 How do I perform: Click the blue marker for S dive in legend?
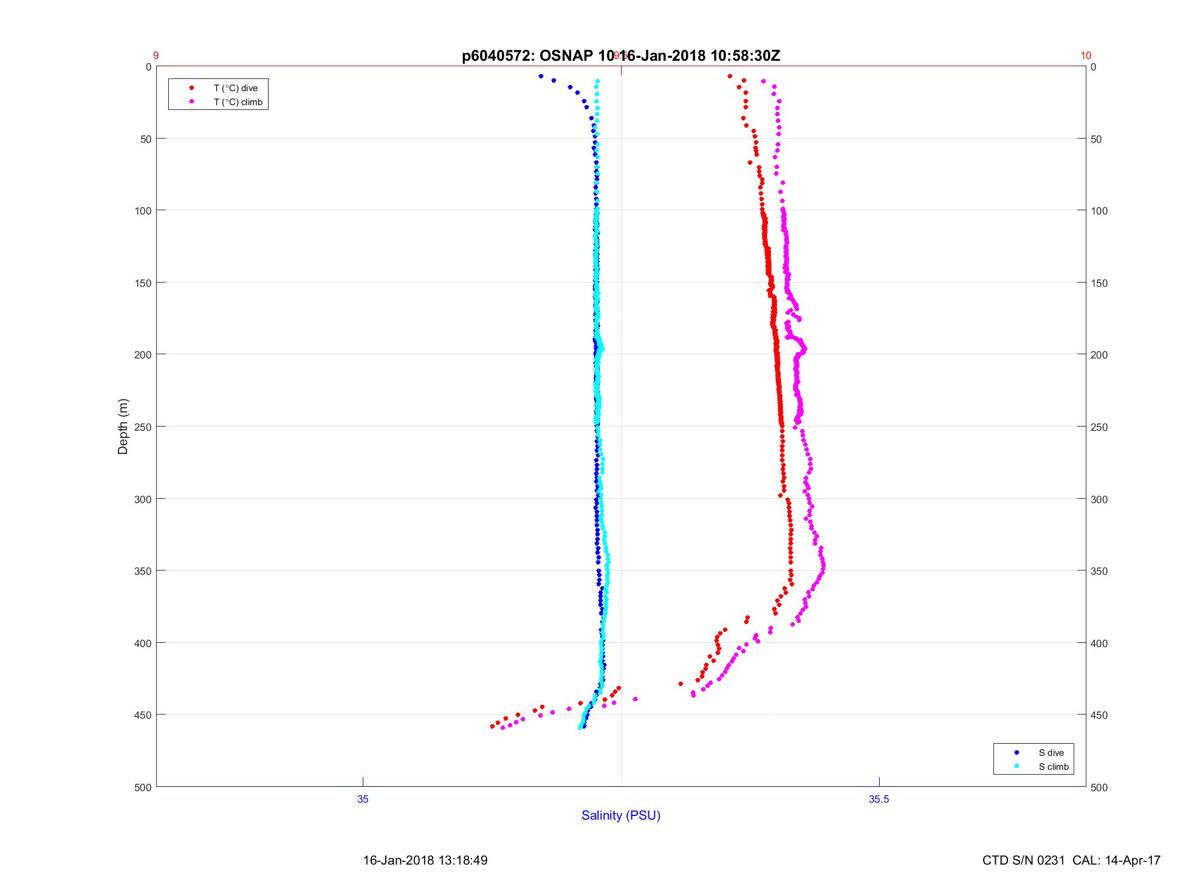coord(1017,752)
